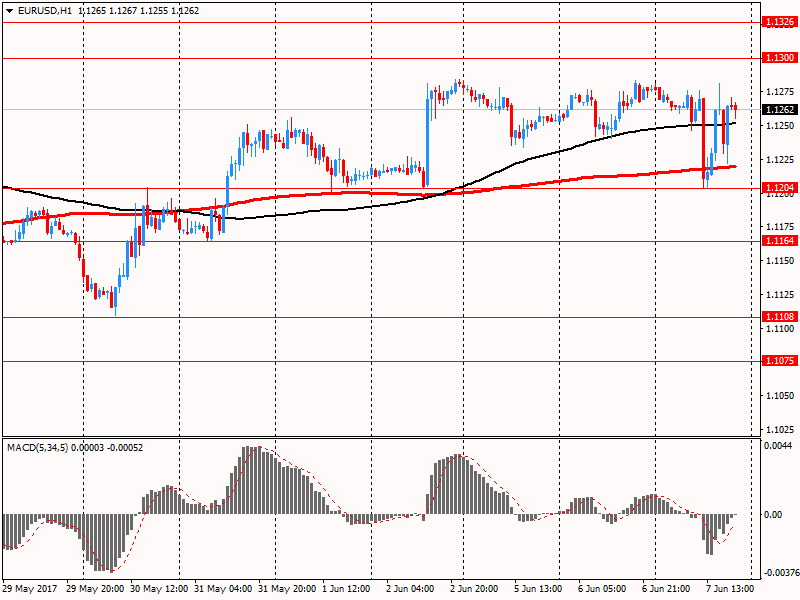
Task: Click the 7 Jun 13:00 time axis label
Action: tap(730, 589)
